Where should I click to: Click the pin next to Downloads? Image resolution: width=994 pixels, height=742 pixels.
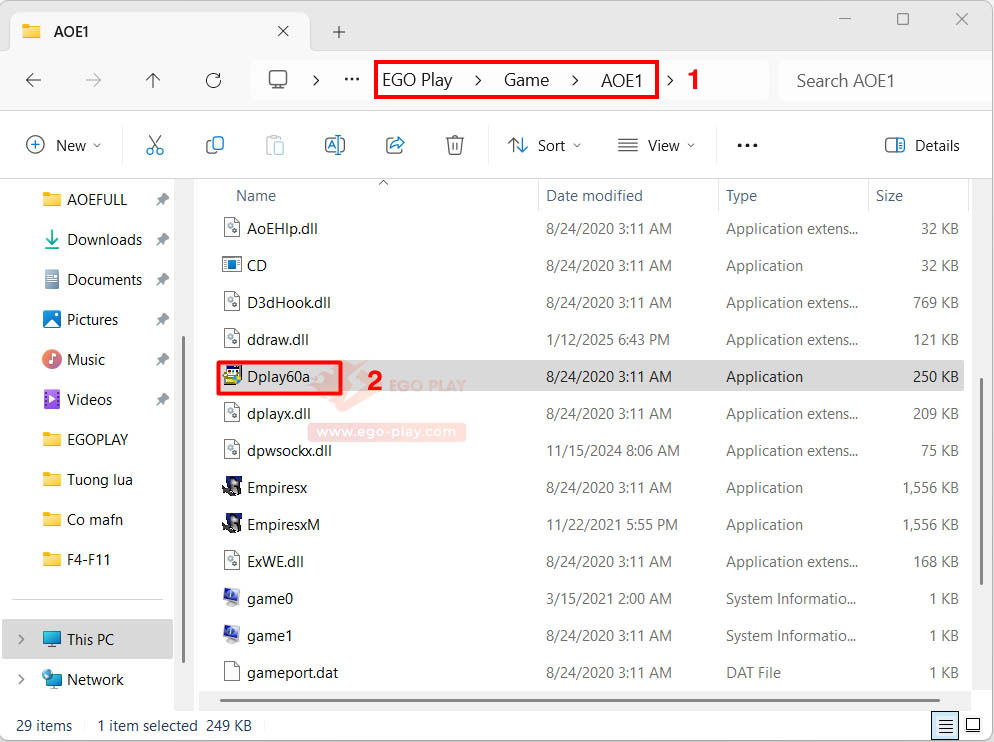tap(162, 239)
